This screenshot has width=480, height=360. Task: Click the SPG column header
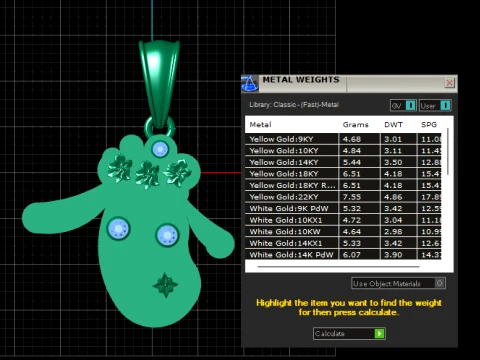(429, 125)
